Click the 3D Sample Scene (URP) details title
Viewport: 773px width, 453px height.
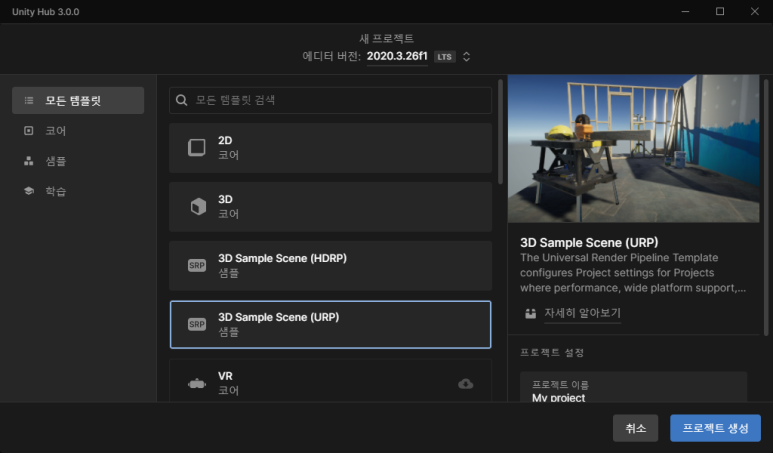tap(589, 243)
